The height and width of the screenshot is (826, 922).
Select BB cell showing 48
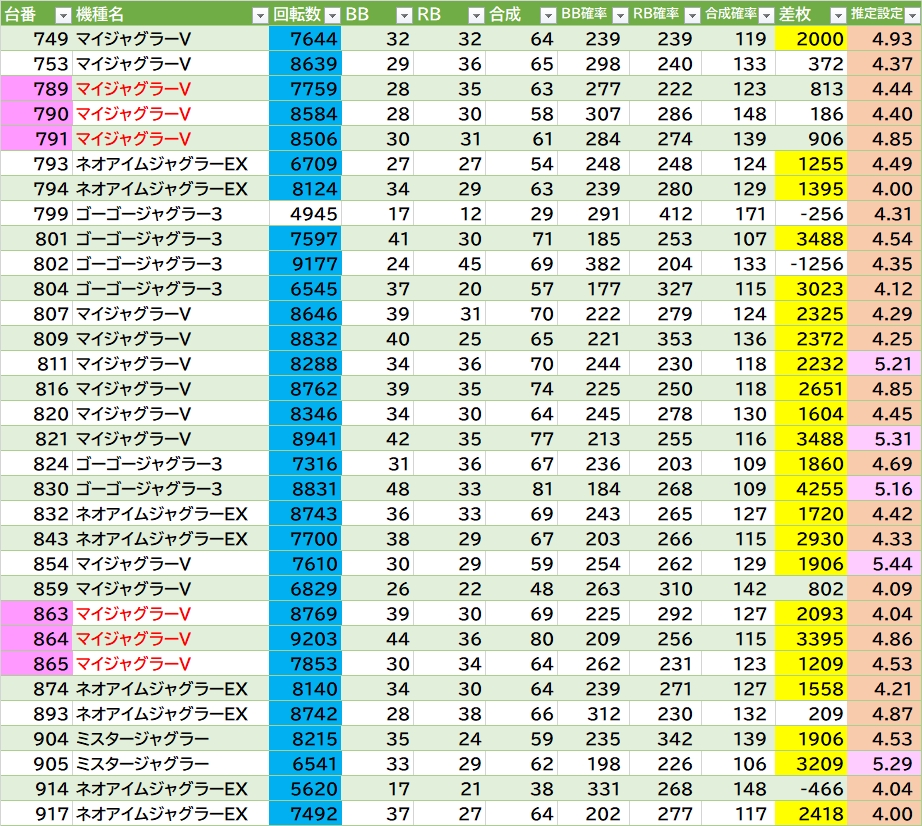tap(378, 489)
